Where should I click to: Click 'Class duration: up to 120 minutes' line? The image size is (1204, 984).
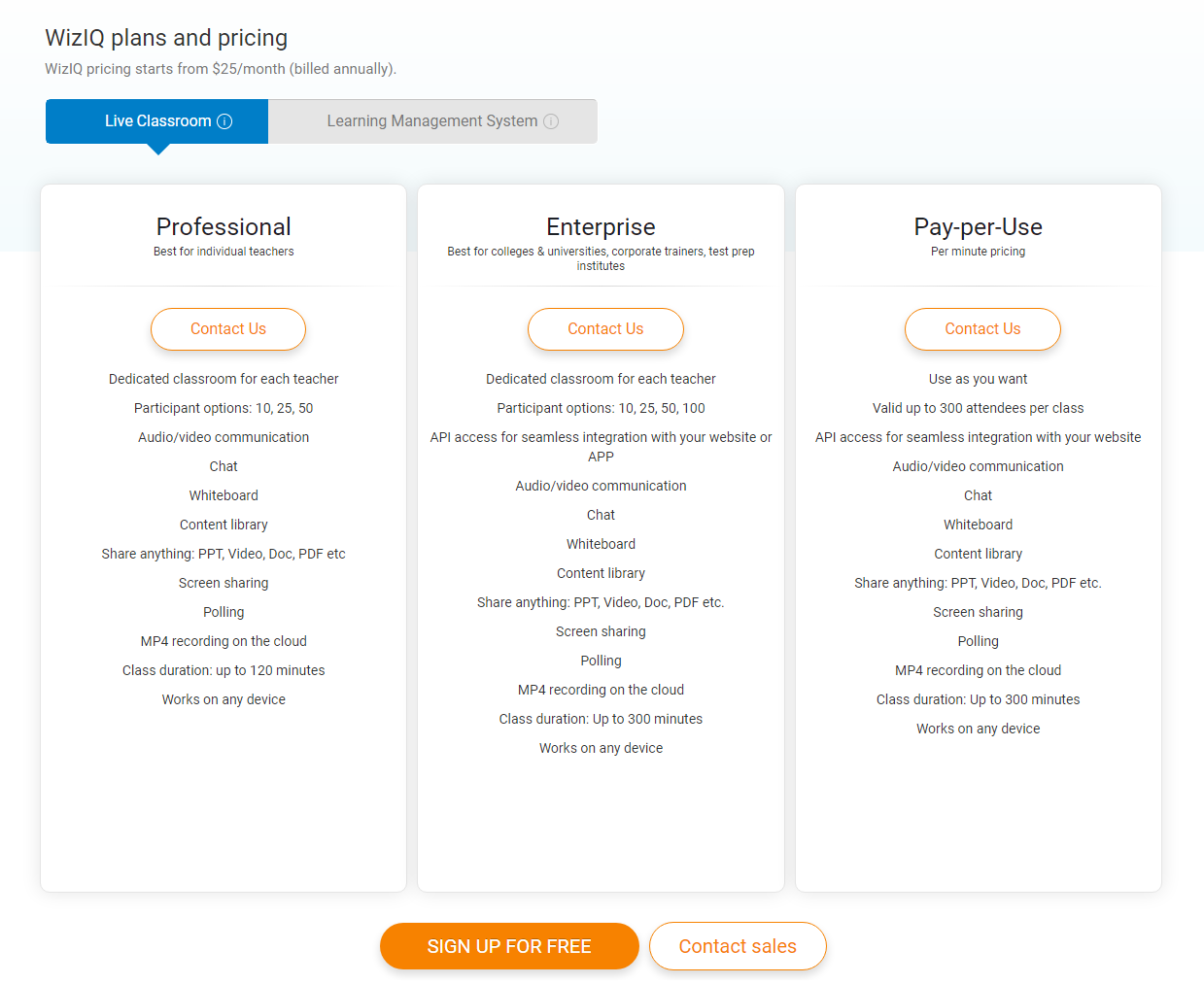224,670
